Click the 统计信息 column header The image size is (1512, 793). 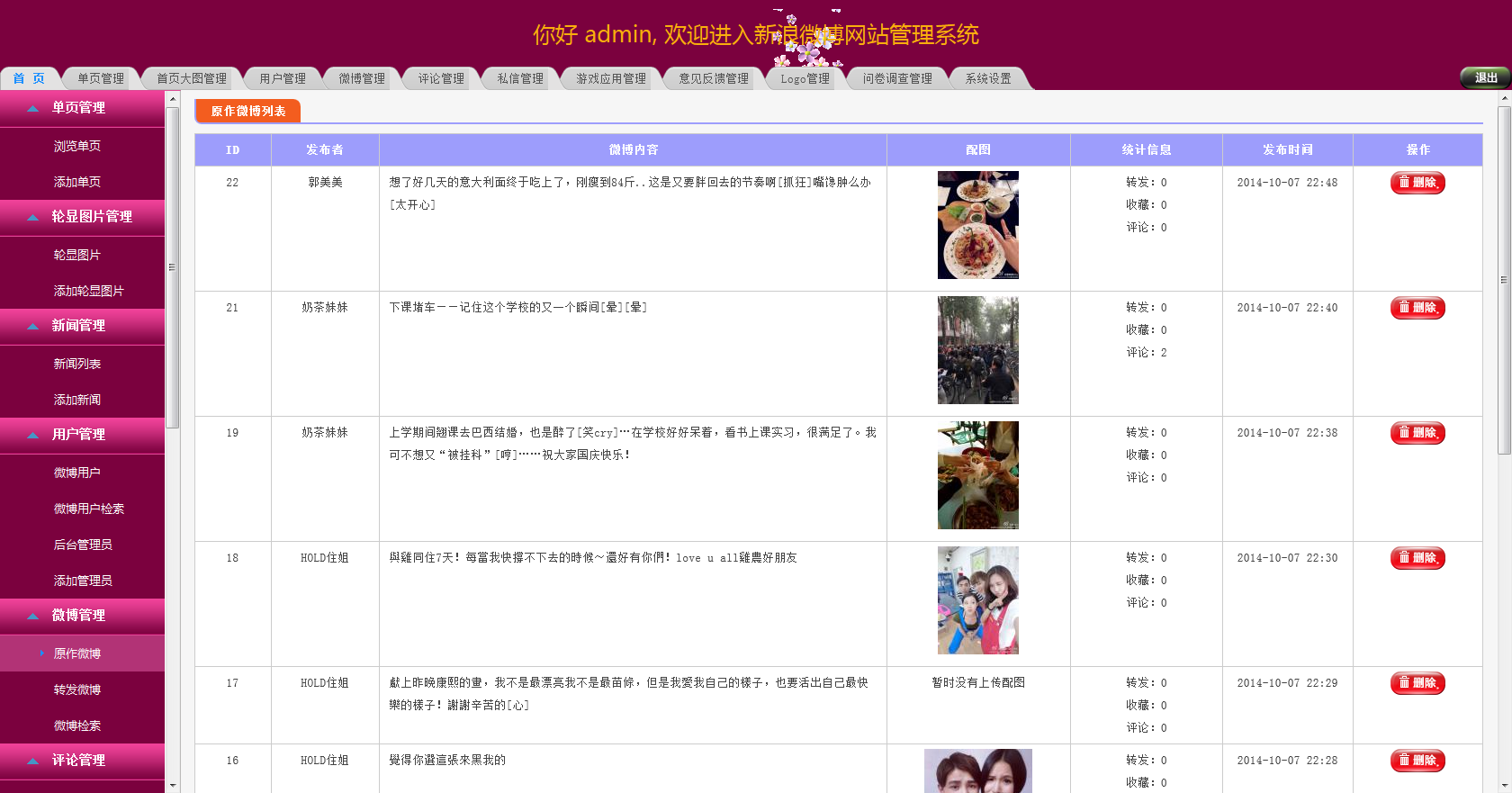pos(1146,150)
